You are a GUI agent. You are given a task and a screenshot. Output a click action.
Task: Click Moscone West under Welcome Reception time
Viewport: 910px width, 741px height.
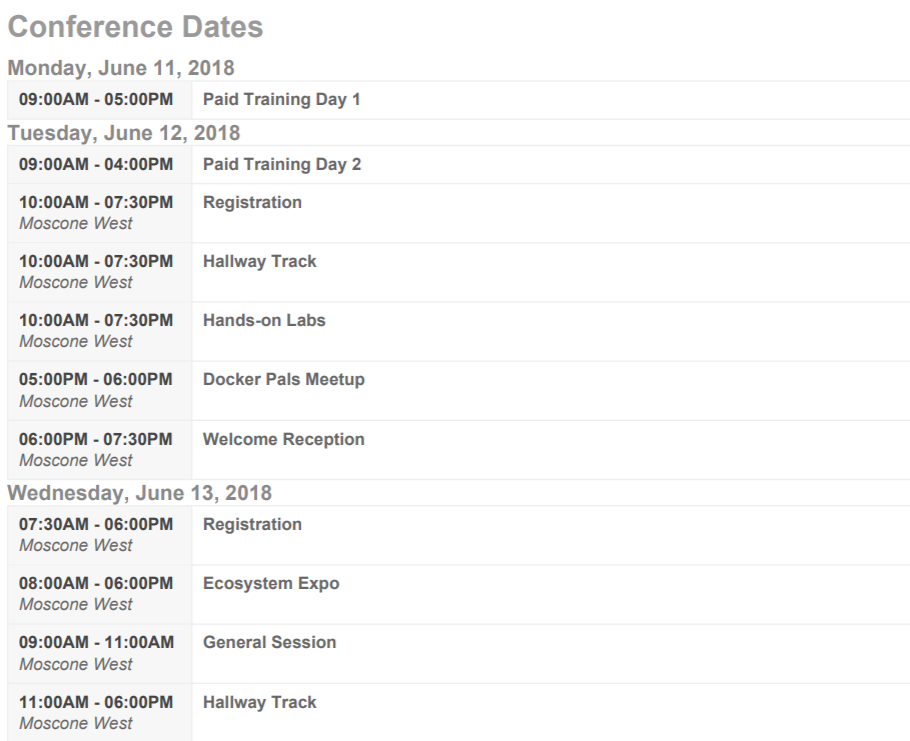point(75,460)
